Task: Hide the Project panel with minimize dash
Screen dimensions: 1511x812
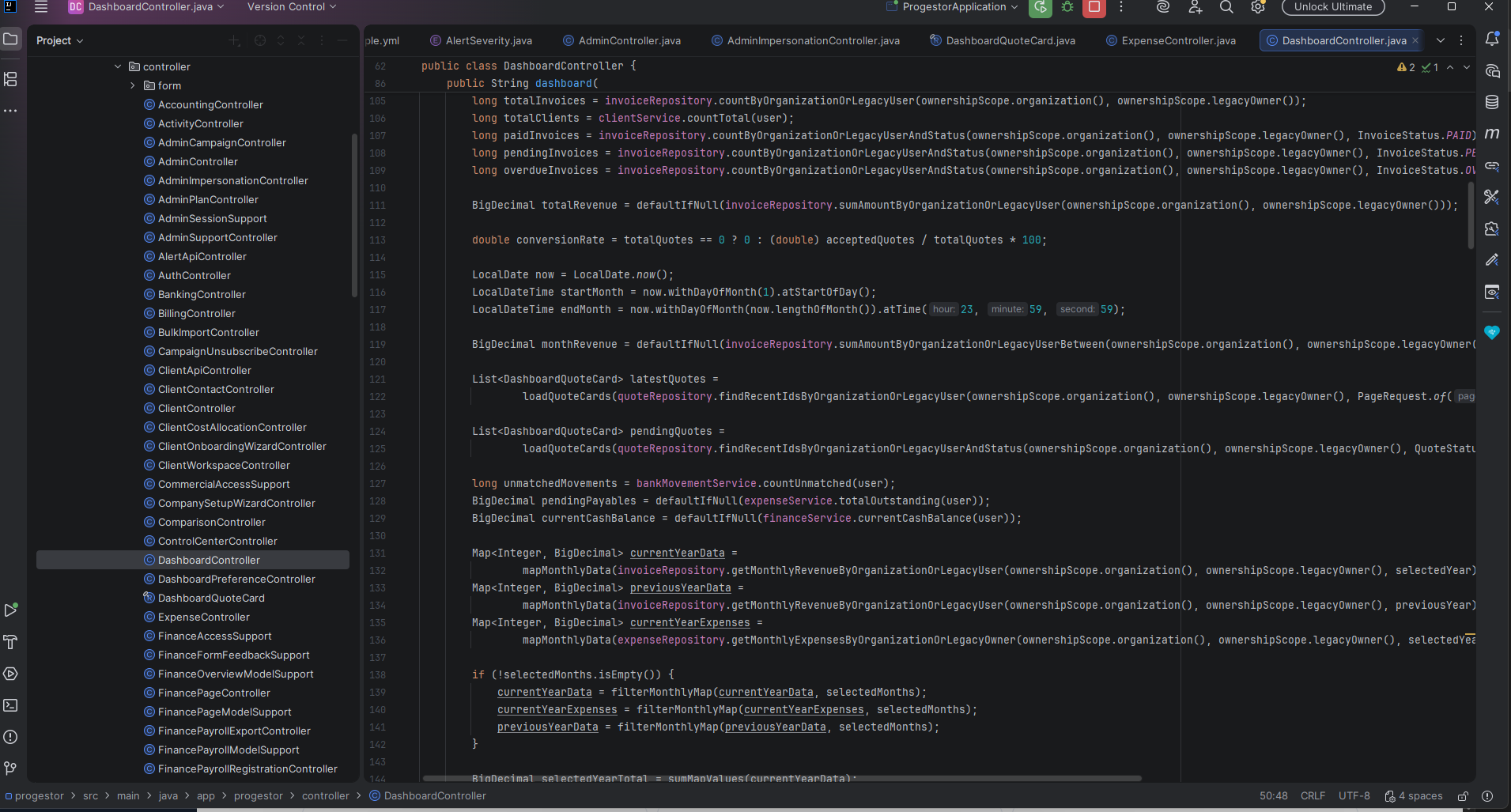Action: (x=342, y=40)
